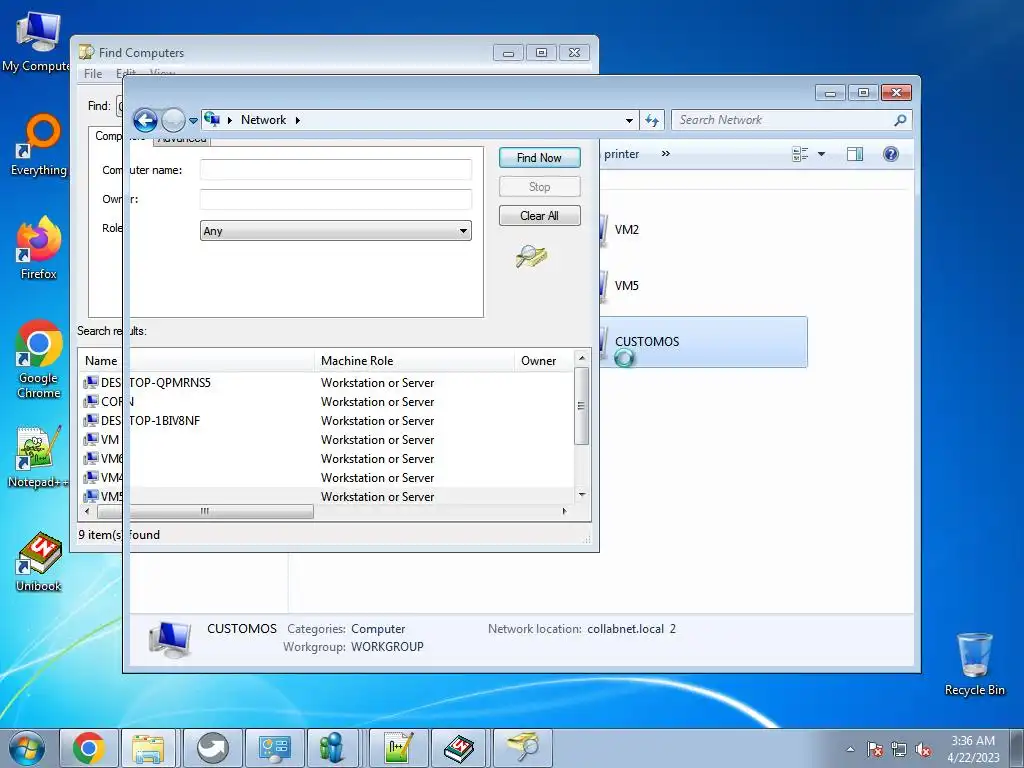Refresh the Network window address bar
The width and height of the screenshot is (1024, 768).
pyautogui.click(x=652, y=120)
